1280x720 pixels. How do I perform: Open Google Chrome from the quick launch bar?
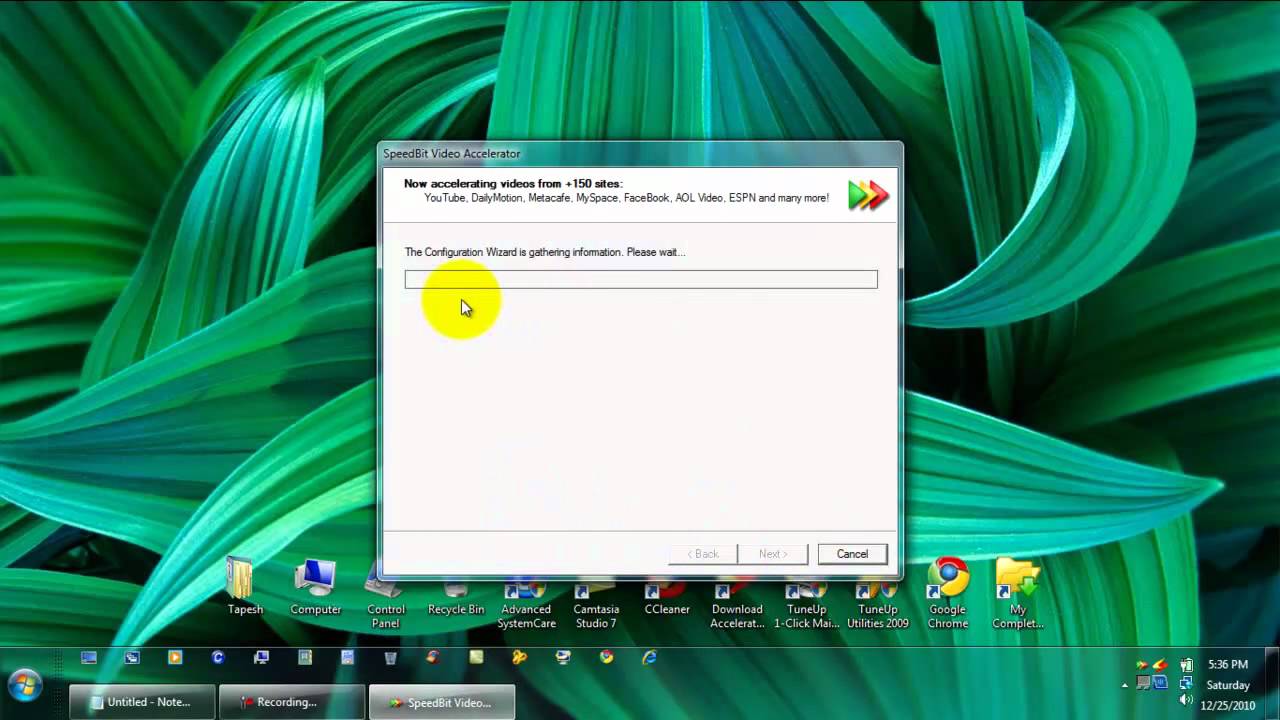(606, 657)
